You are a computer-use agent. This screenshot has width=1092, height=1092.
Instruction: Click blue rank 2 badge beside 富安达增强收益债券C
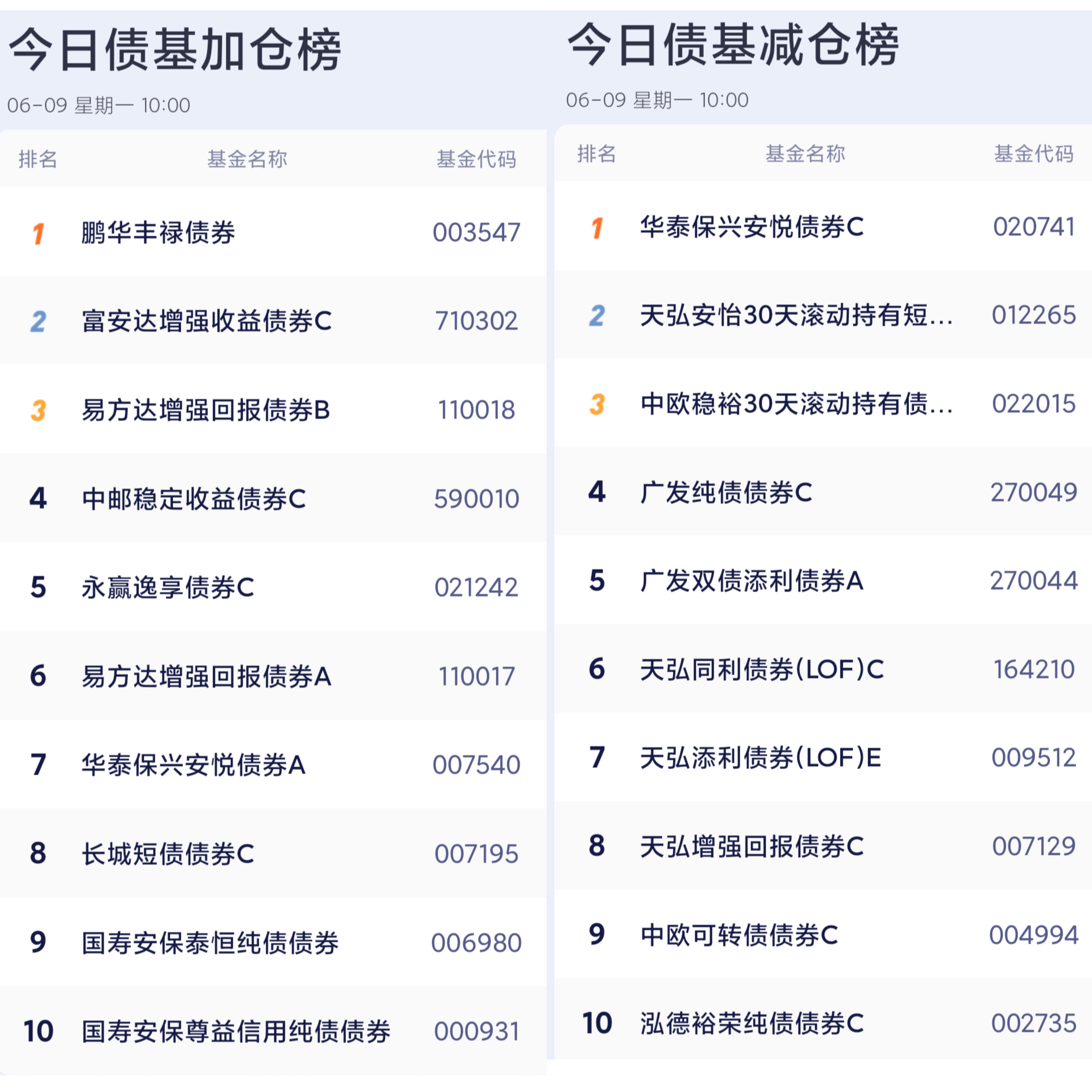tap(38, 322)
